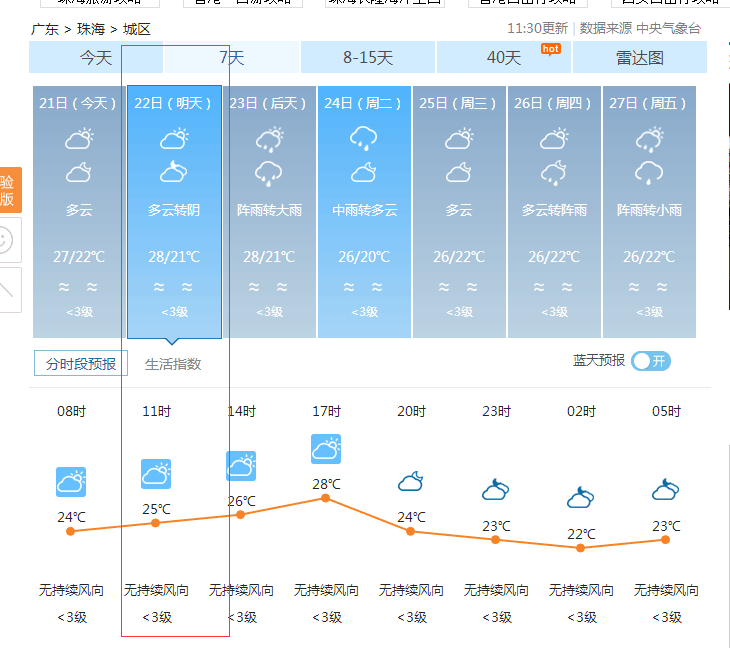Screen dimensions: 730x648
Task: Toggle the 蓝天预报 switch
Action: (651, 361)
